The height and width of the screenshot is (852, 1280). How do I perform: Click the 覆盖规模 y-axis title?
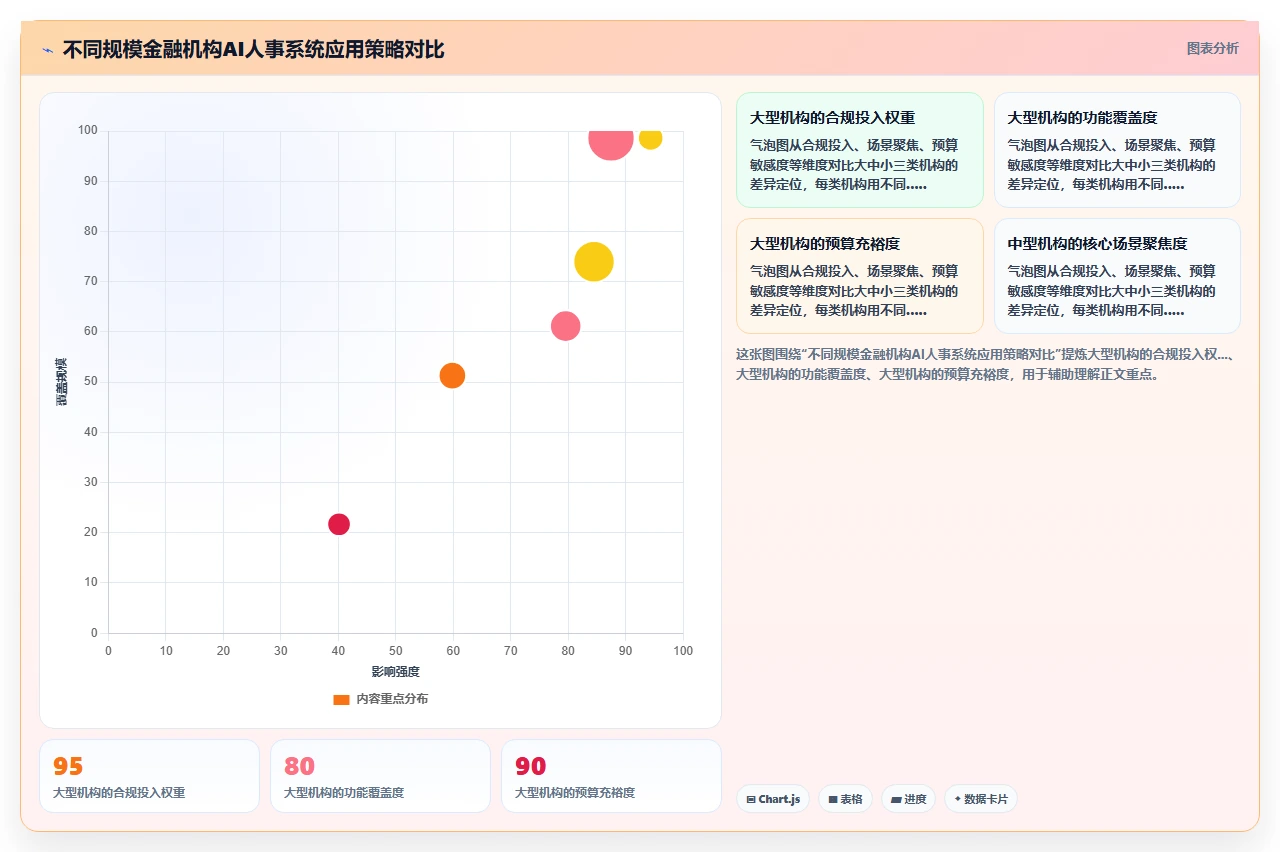pyautogui.click(x=62, y=382)
